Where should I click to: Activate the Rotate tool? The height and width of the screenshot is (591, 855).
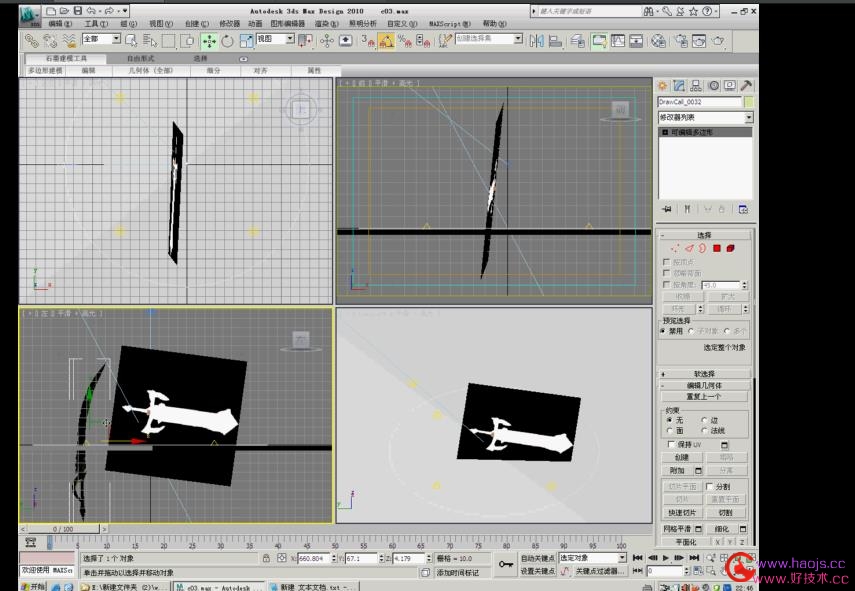(x=227, y=41)
